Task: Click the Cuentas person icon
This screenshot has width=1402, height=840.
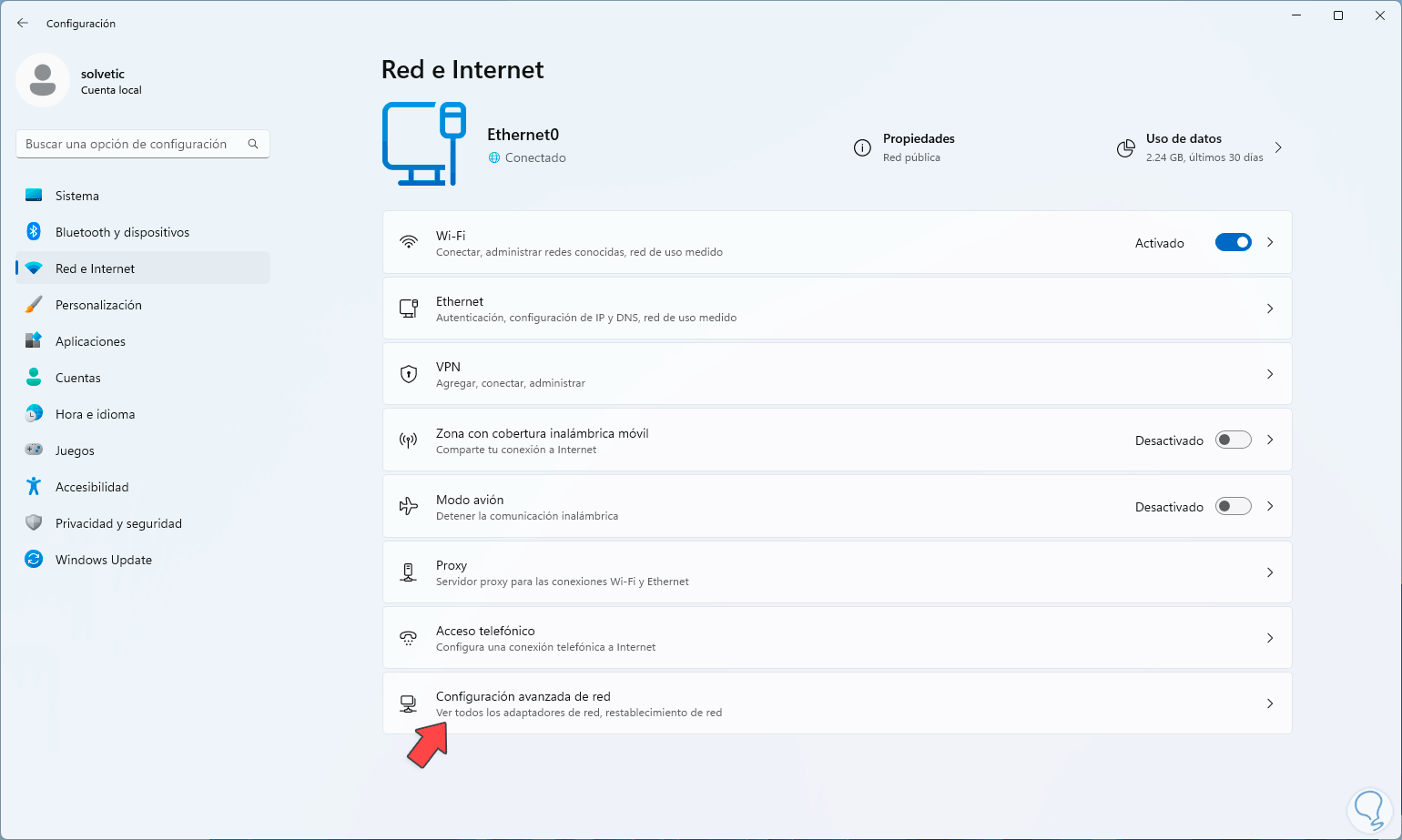Action: click(34, 378)
